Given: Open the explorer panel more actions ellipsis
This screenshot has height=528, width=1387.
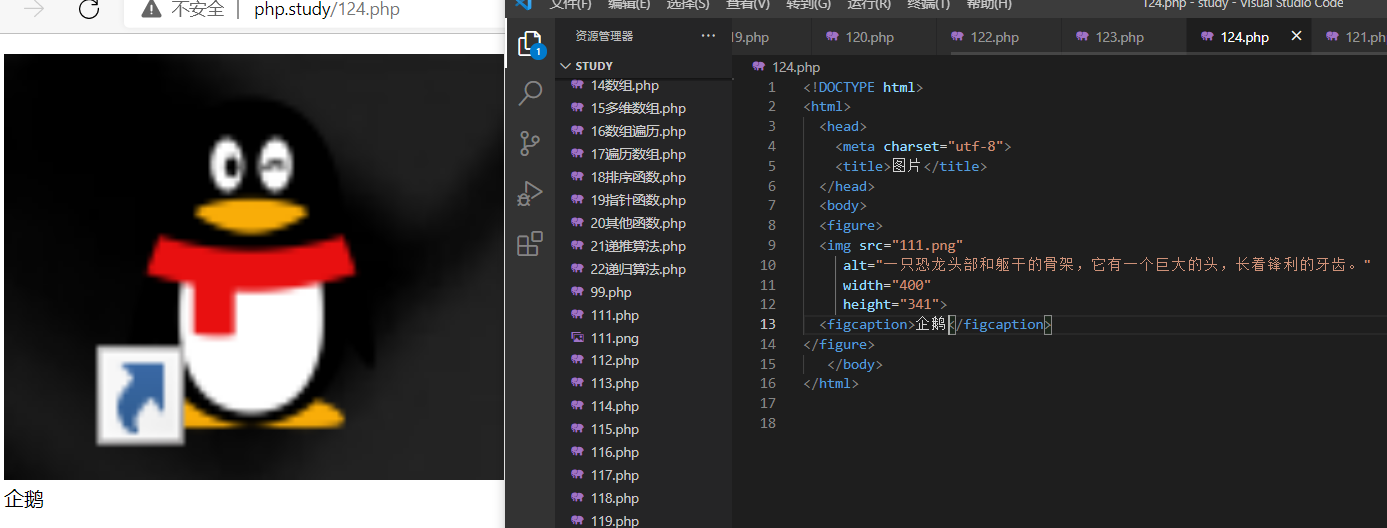Looking at the screenshot, I should click(709, 36).
